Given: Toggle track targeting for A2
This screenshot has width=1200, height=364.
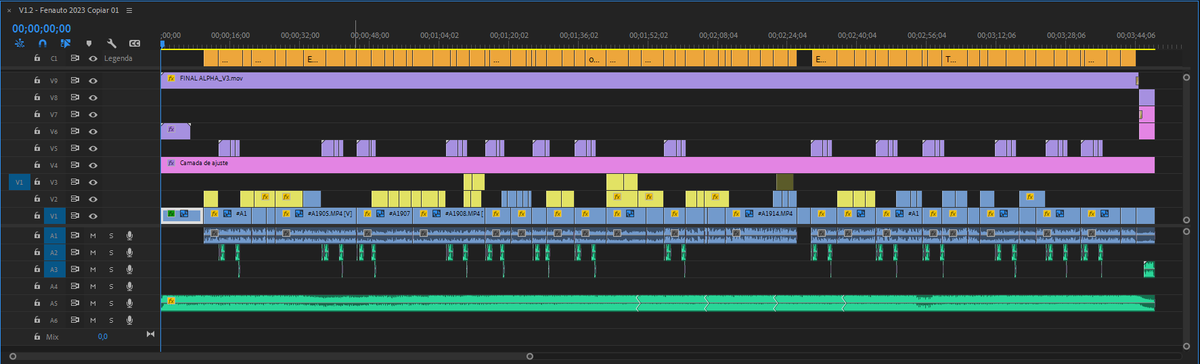Looking at the screenshot, I should tap(54, 252).
